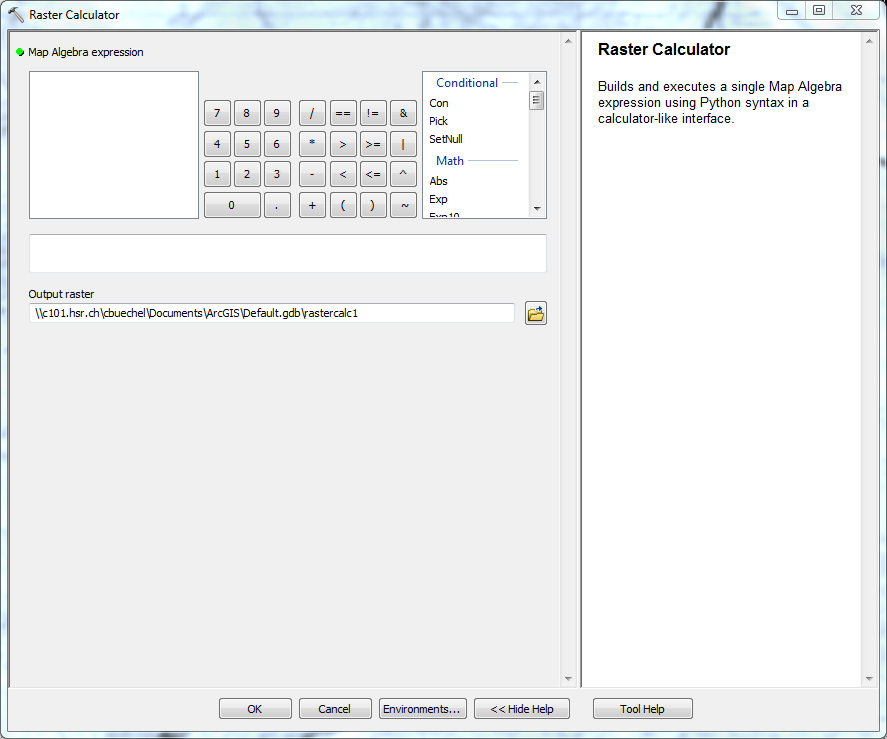Click the Output raster path field
This screenshot has width=887, height=739.
(271, 314)
